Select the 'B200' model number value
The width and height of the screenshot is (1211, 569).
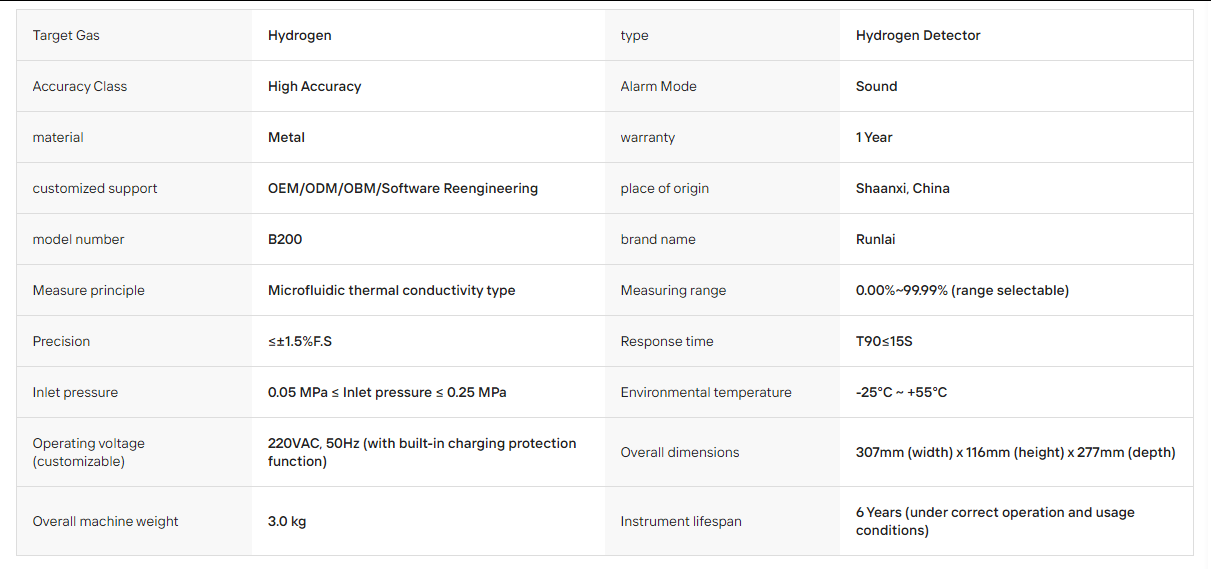pos(285,239)
